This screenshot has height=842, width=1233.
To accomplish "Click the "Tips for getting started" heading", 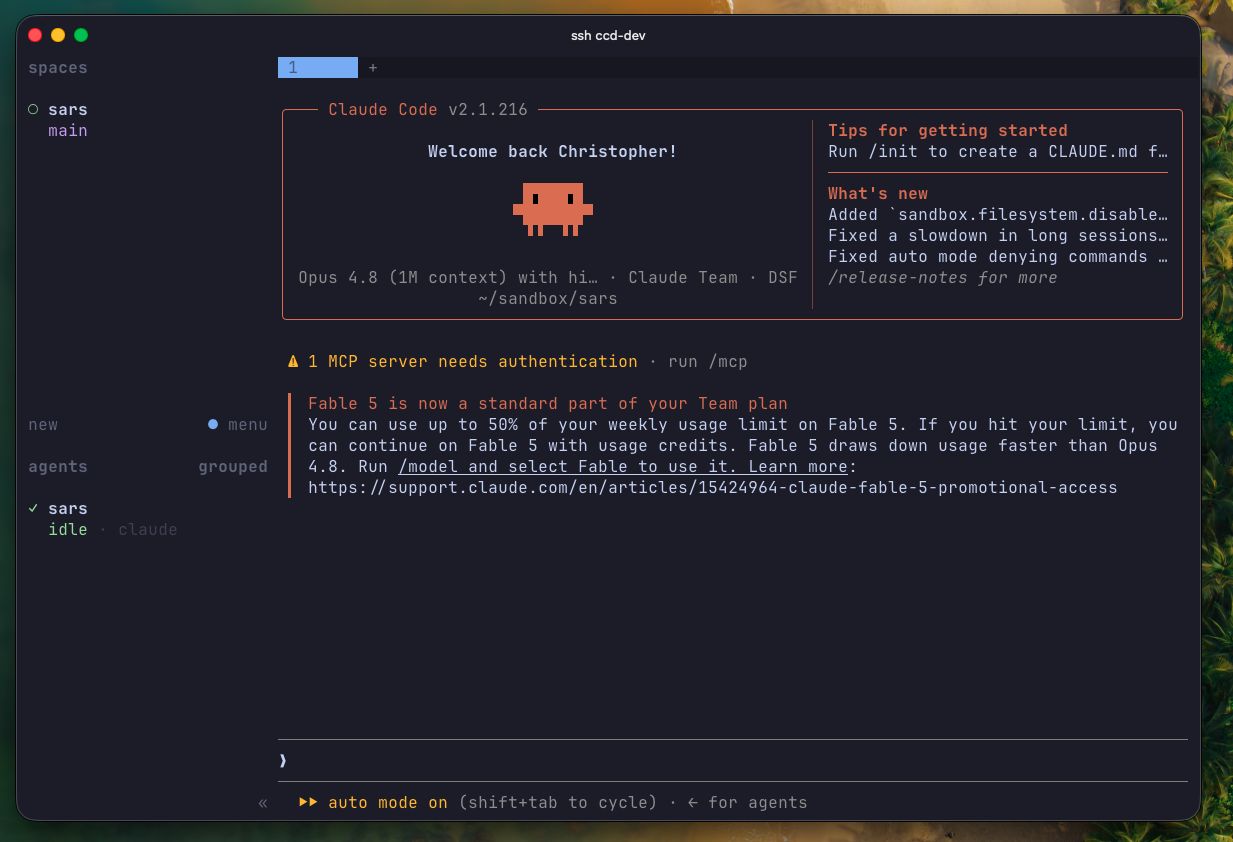I will point(948,131).
